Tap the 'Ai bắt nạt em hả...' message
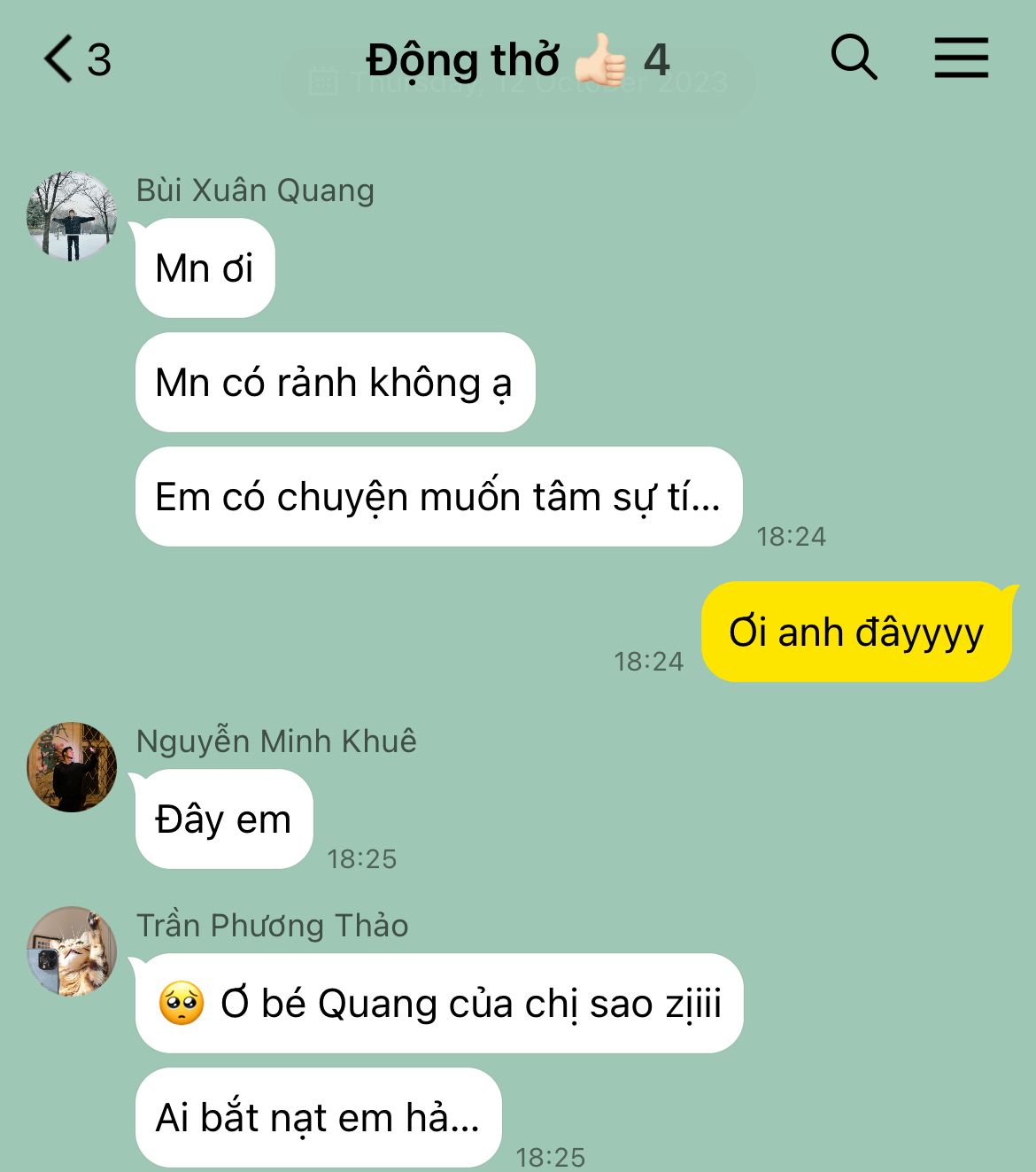1036x1172 pixels. click(x=319, y=1118)
